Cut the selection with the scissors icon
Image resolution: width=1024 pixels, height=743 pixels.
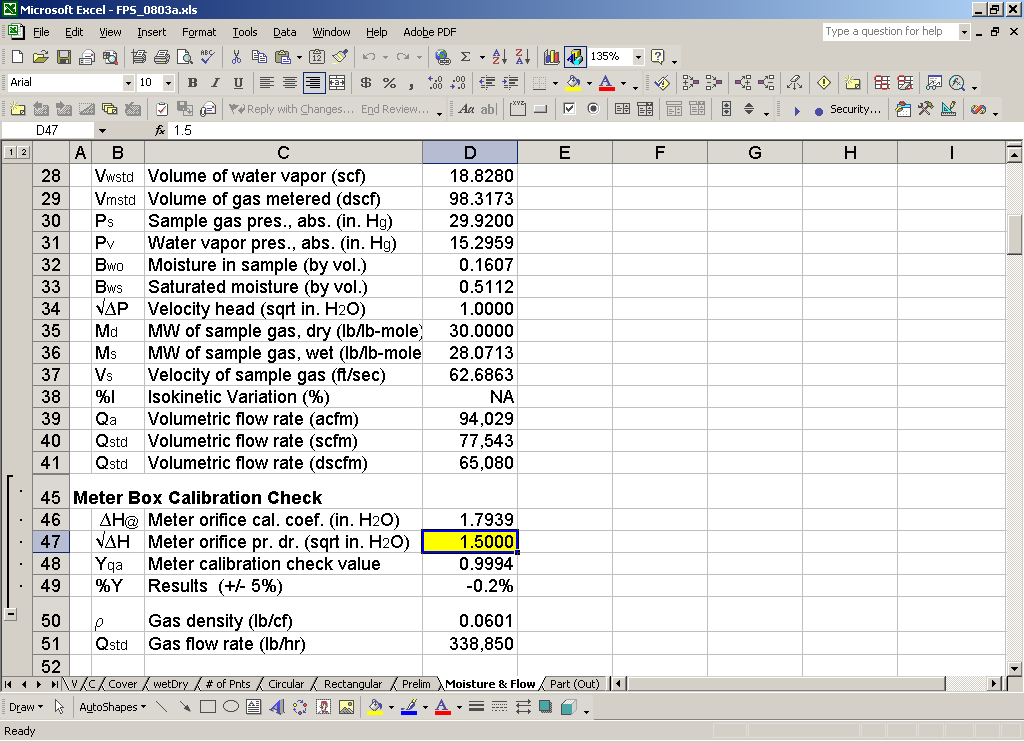click(236, 57)
